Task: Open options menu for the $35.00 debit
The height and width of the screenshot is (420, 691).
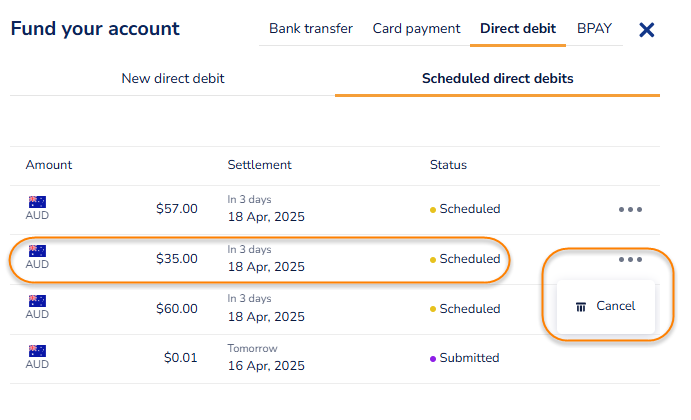Action: click(x=630, y=259)
